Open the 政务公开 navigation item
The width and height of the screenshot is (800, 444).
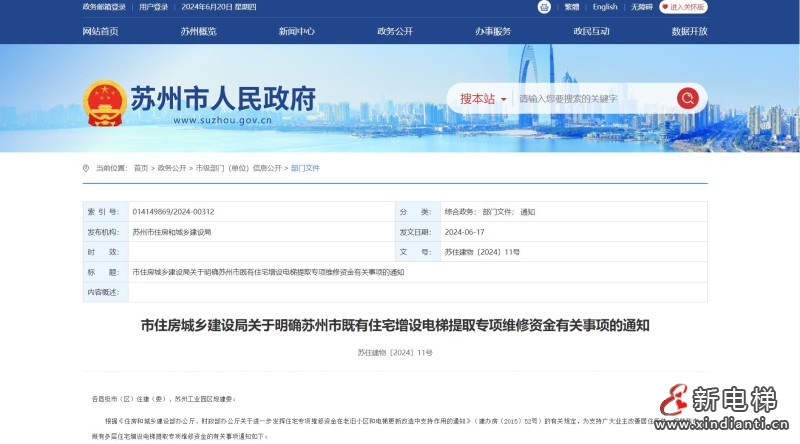(394, 31)
